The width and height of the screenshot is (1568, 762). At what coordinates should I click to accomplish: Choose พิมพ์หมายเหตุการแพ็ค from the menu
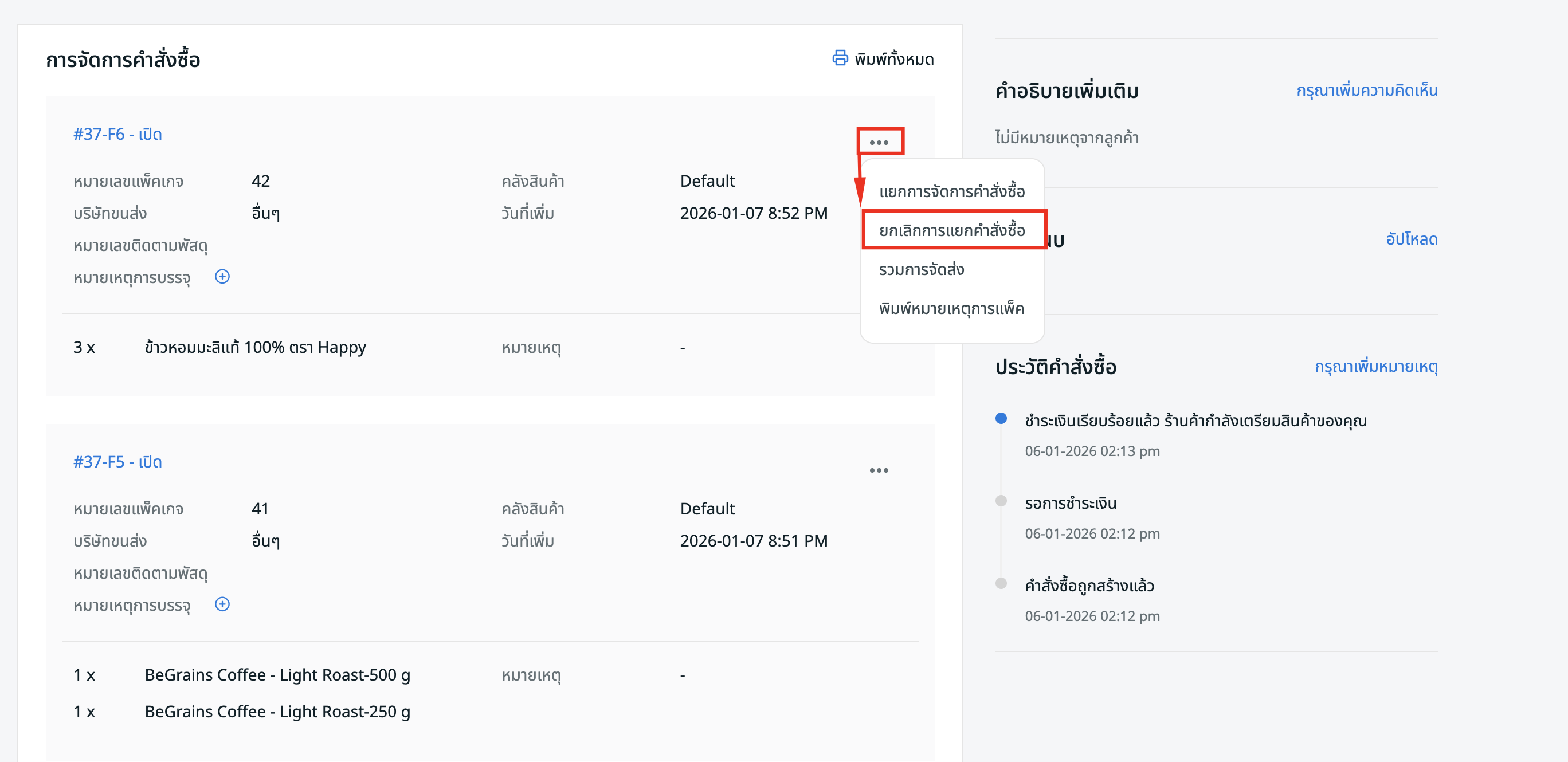[951, 309]
